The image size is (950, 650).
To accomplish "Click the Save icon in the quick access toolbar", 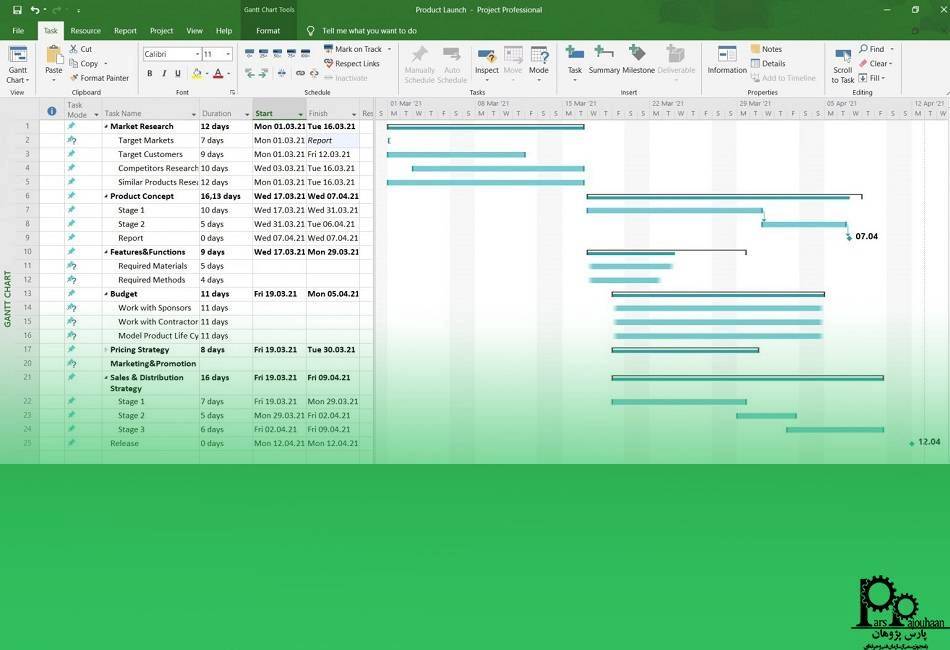I will tap(17, 10).
